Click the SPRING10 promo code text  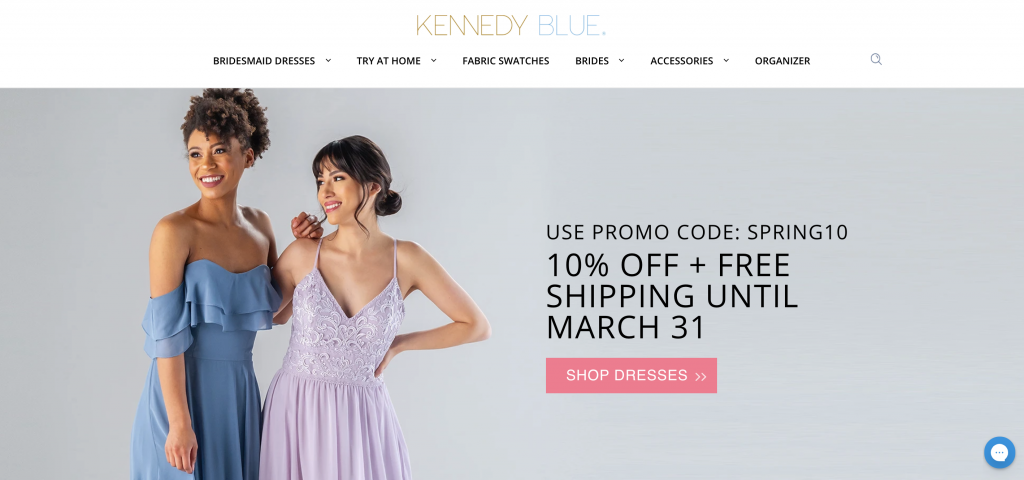[797, 232]
